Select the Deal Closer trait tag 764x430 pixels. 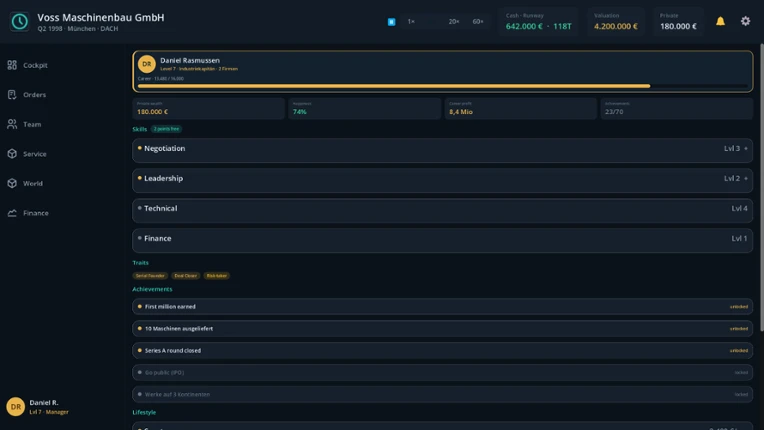[186, 276]
